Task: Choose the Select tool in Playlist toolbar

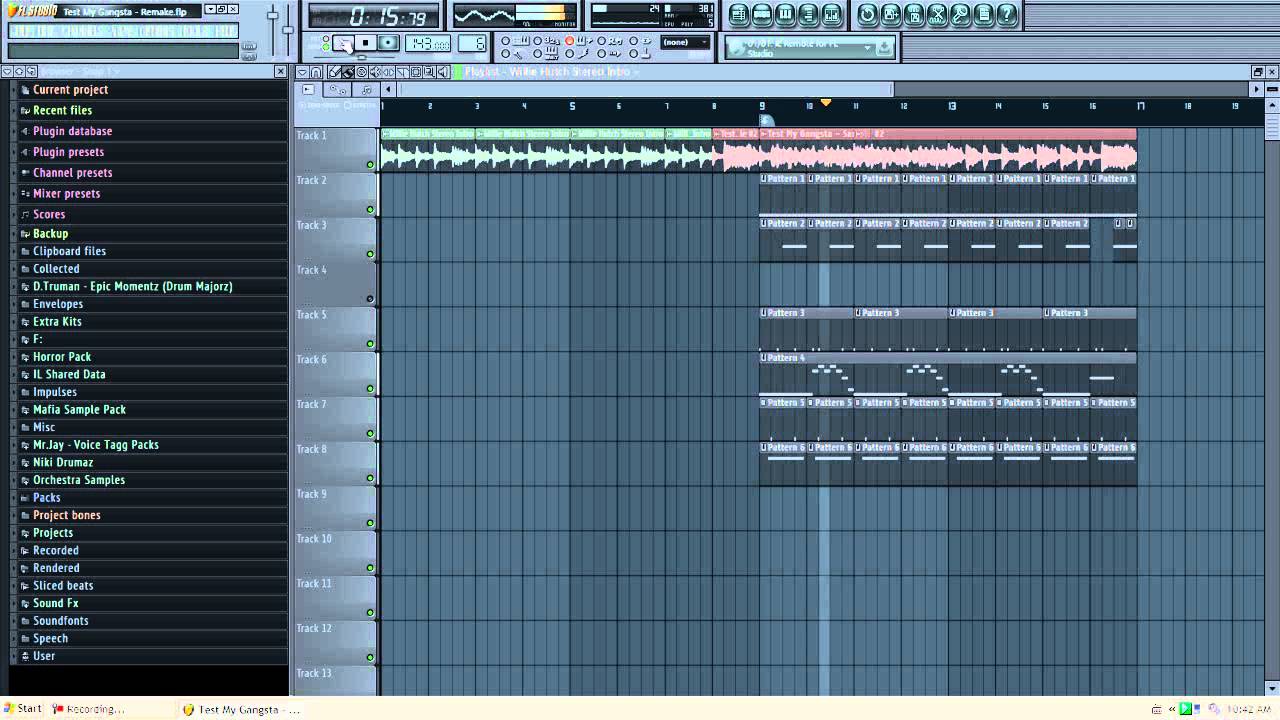Action: coord(416,72)
